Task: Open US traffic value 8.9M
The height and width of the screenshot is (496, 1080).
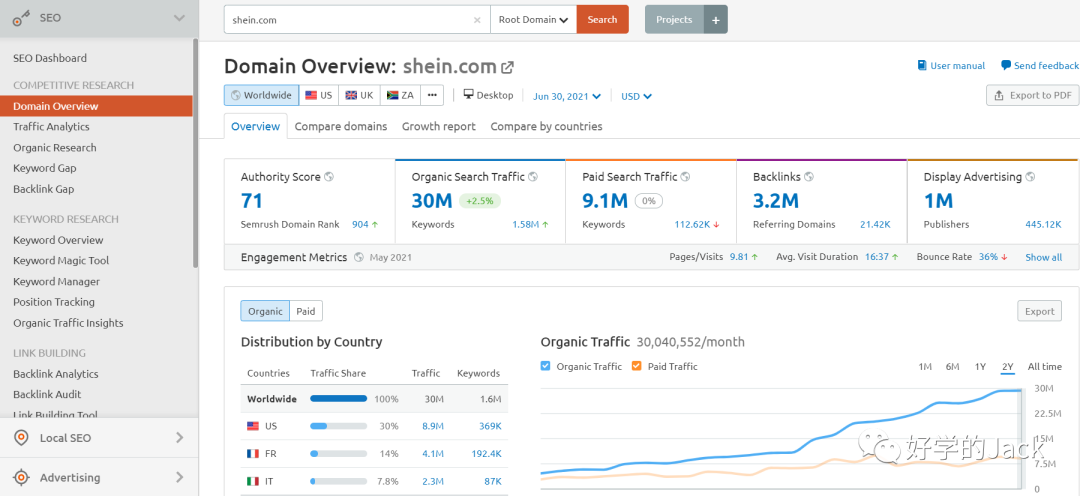Action: [433, 426]
